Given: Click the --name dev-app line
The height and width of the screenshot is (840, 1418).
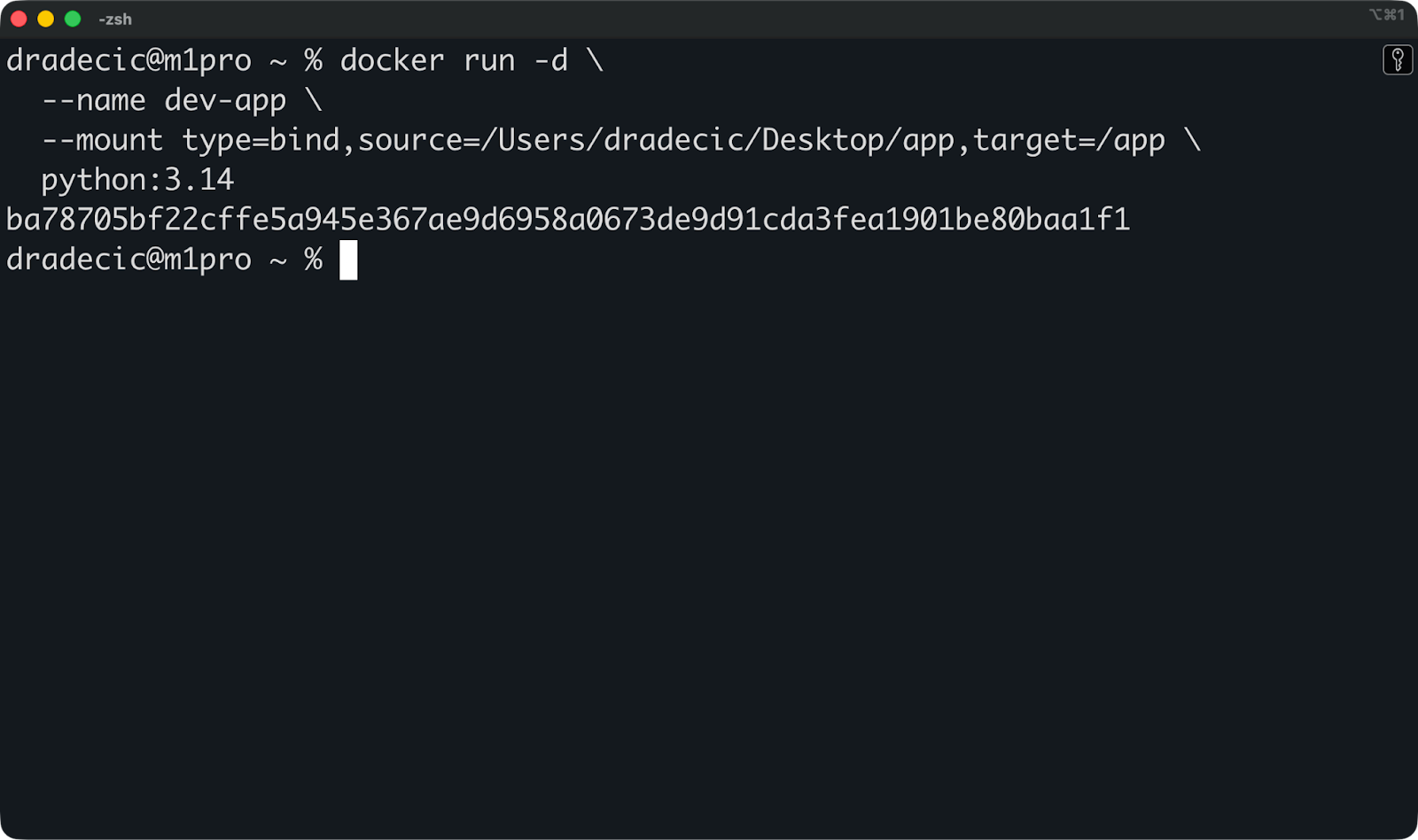Looking at the screenshot, I should pos(164,99).
